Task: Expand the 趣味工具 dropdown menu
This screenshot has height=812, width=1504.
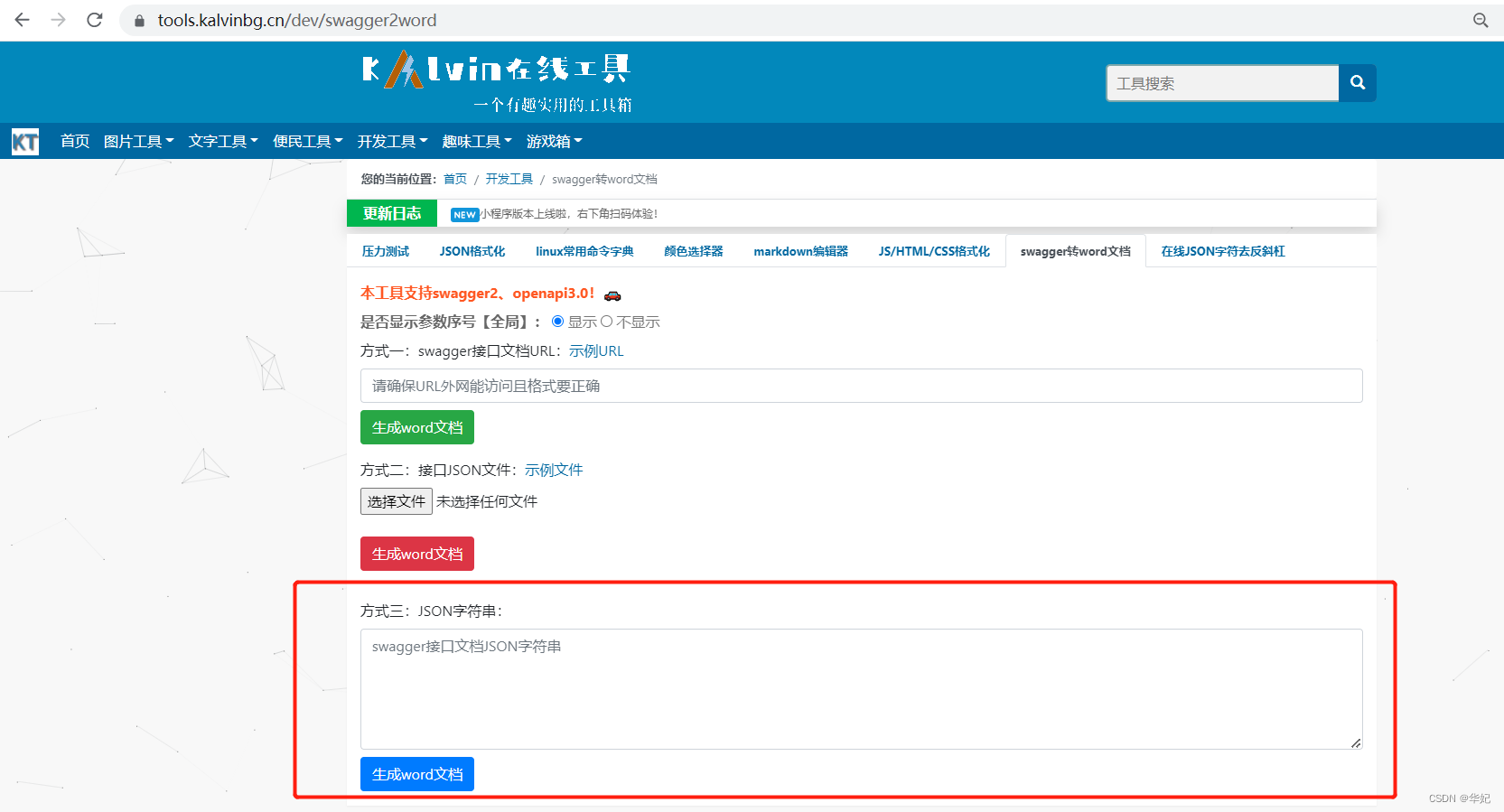Action: (x=477, y=141)
